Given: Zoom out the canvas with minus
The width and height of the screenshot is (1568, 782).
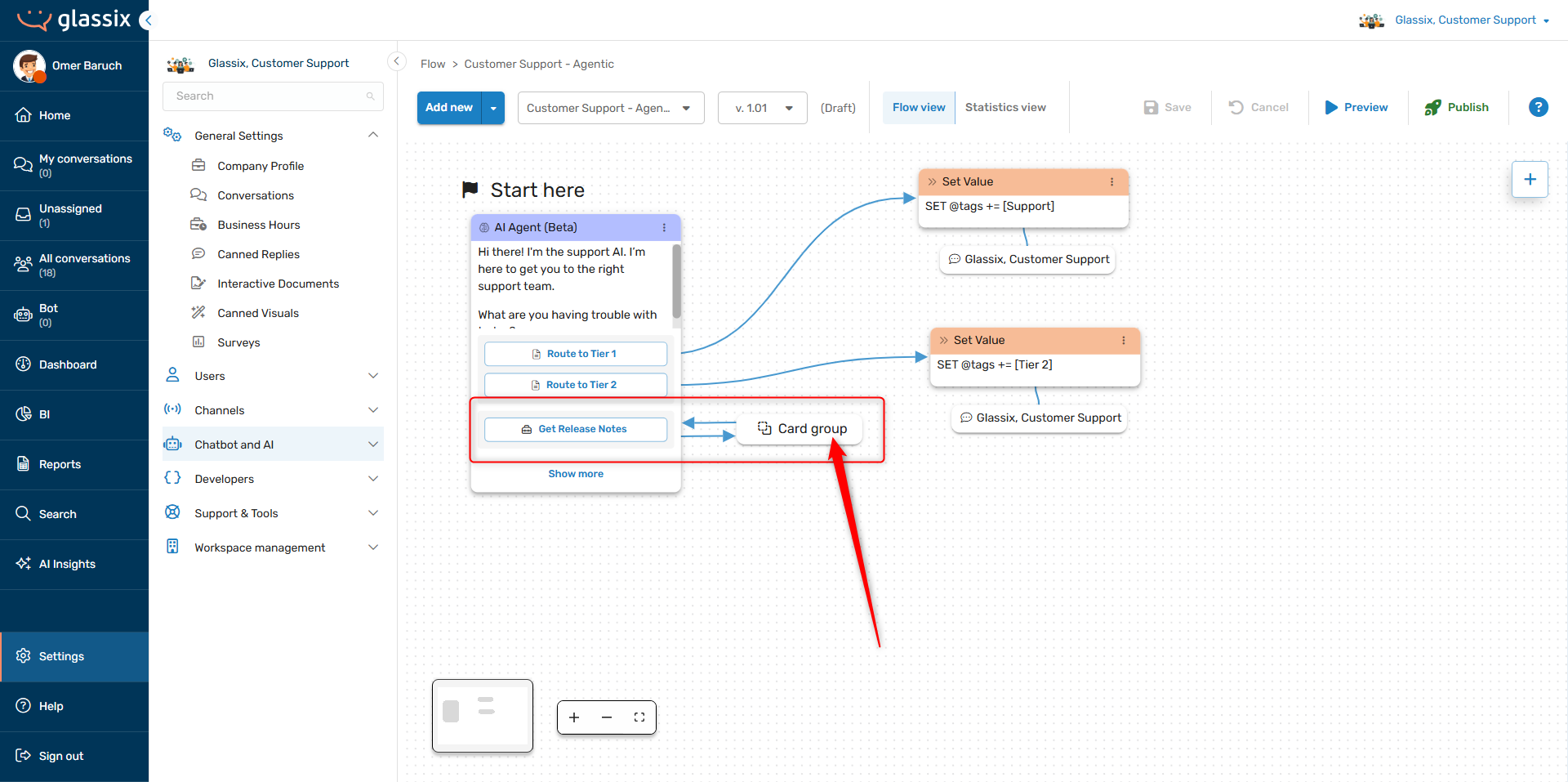Looking at the screenshot, I should point(607,717).
